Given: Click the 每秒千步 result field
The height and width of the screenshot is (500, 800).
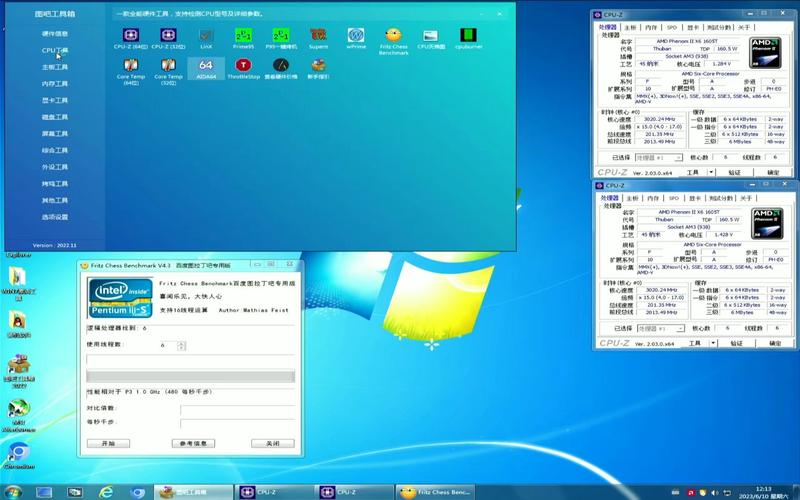Looking at the screenshot, I should (x=238, y=423).
